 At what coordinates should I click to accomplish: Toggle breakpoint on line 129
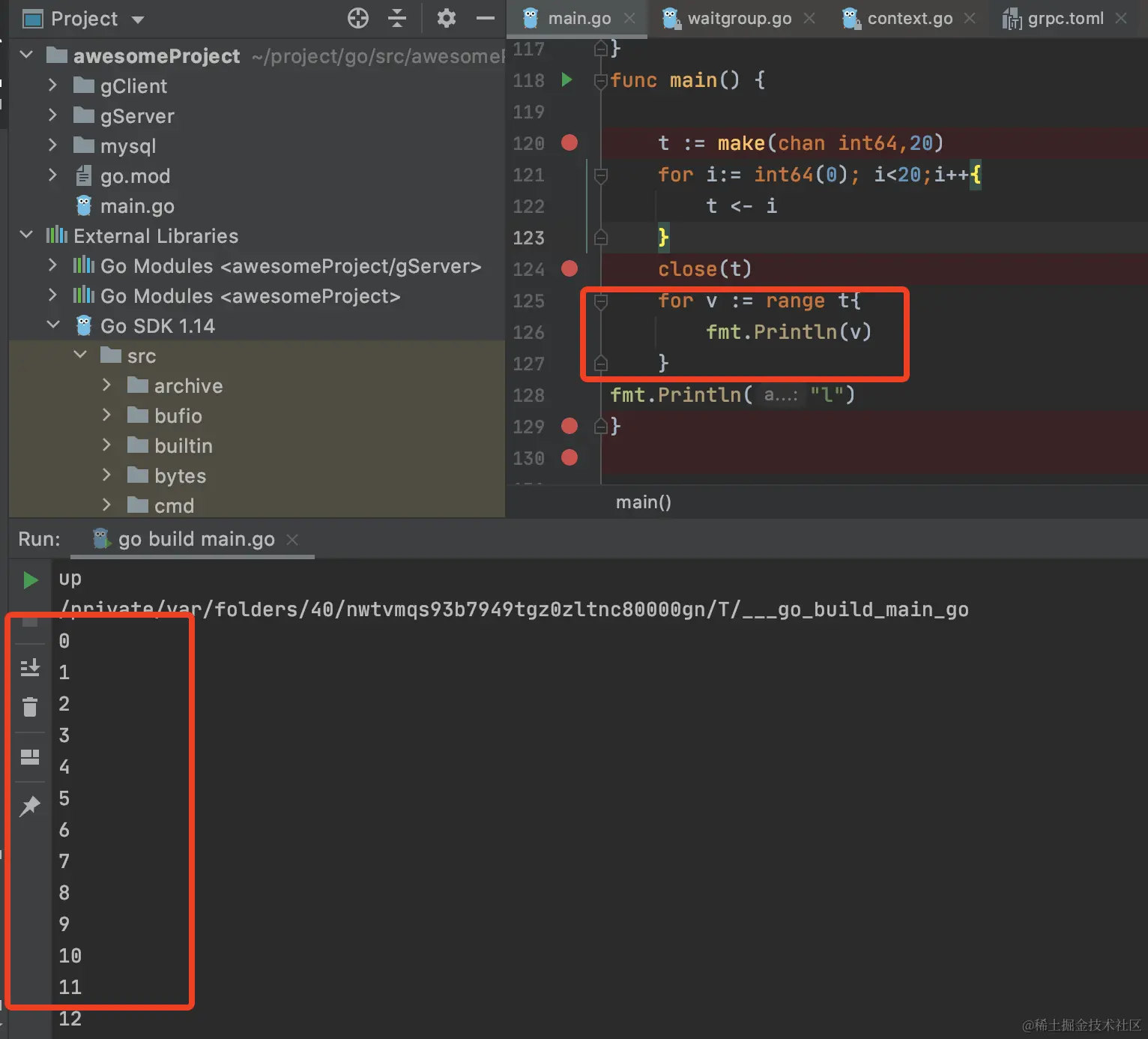(x=570, y=426)
